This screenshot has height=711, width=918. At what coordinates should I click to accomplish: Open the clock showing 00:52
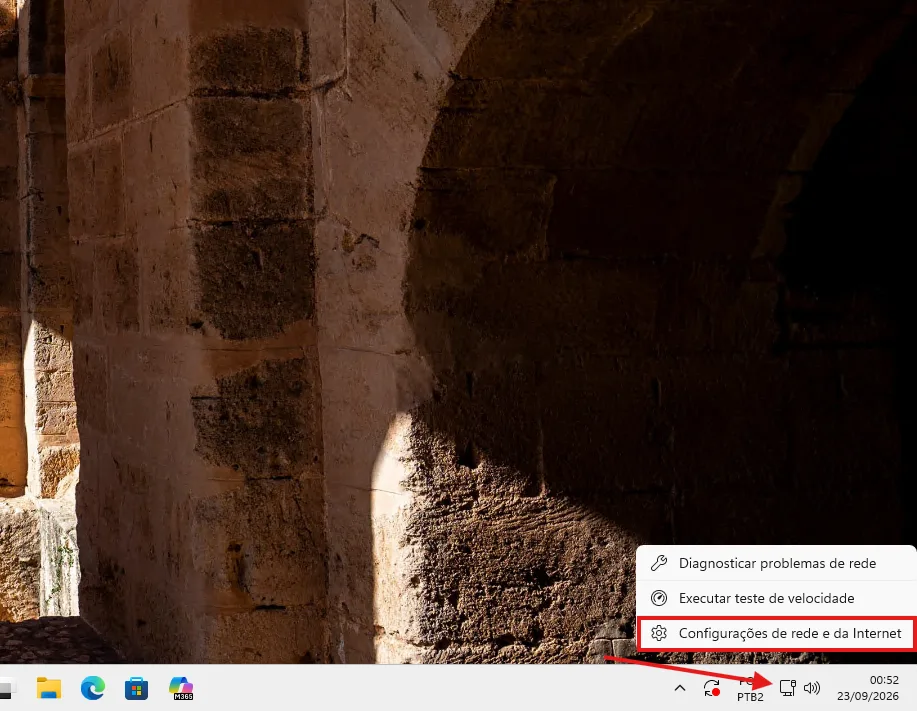[884, 680]
